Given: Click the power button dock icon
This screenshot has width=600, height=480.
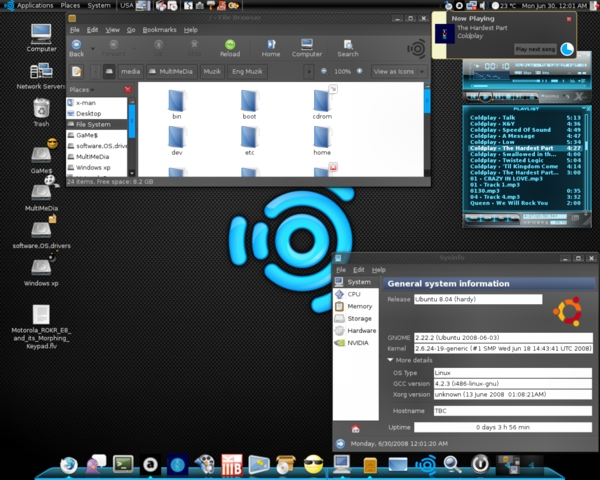Looking at the screenshot, I should [x=480, y=464].
